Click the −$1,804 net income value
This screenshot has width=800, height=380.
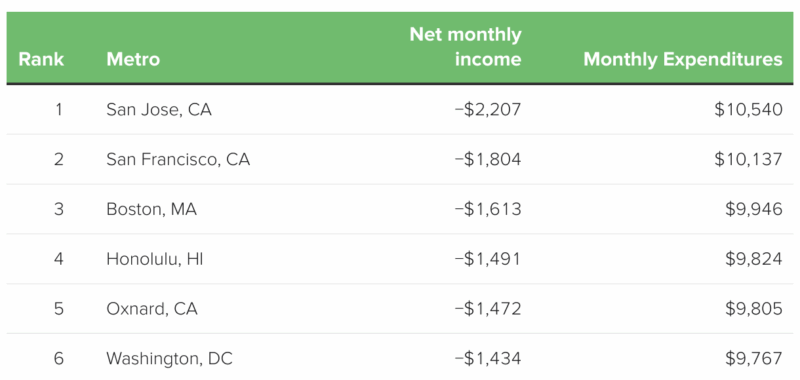point(488,160)
